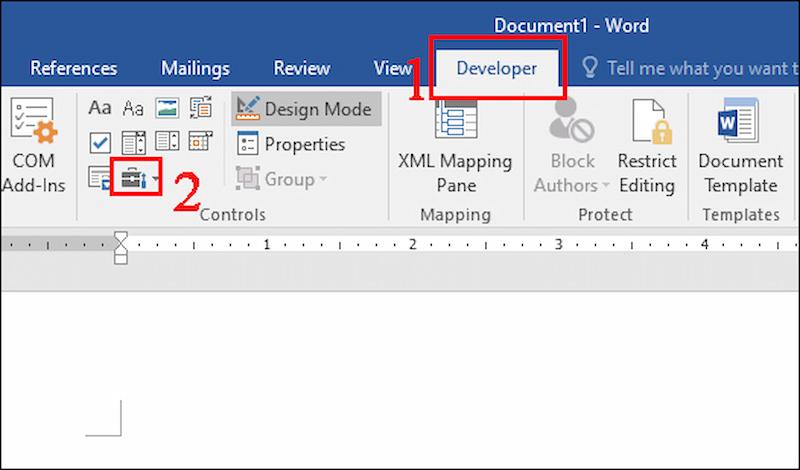Screen dimensions: 800x470
Task: Insert a Repeating Section Content Control
Action: (x=99, y=177)
